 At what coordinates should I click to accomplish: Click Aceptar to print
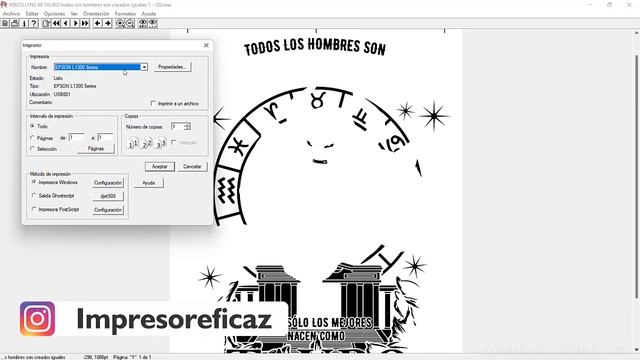tap(160, 167)
